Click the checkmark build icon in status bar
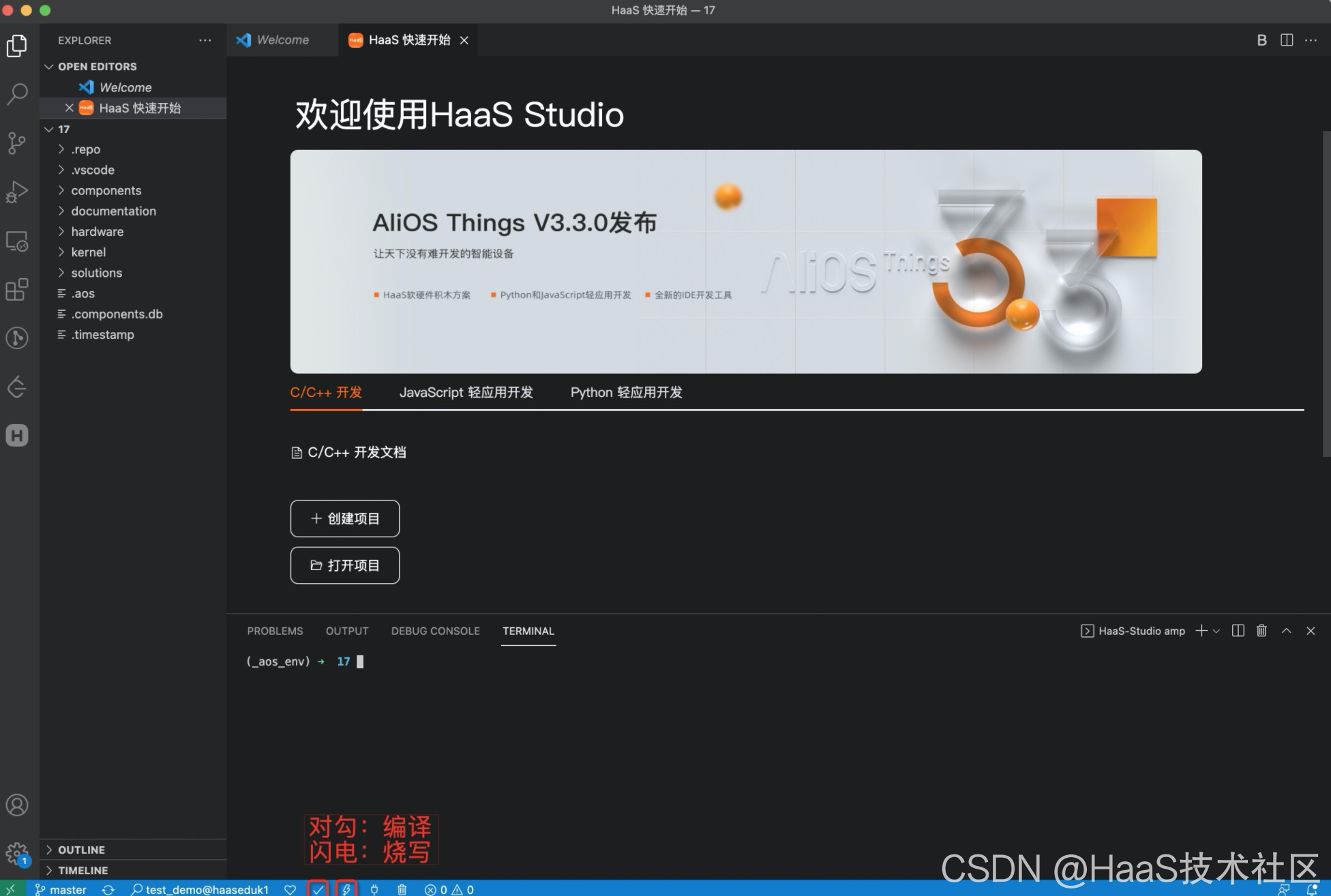 (318, 889)
